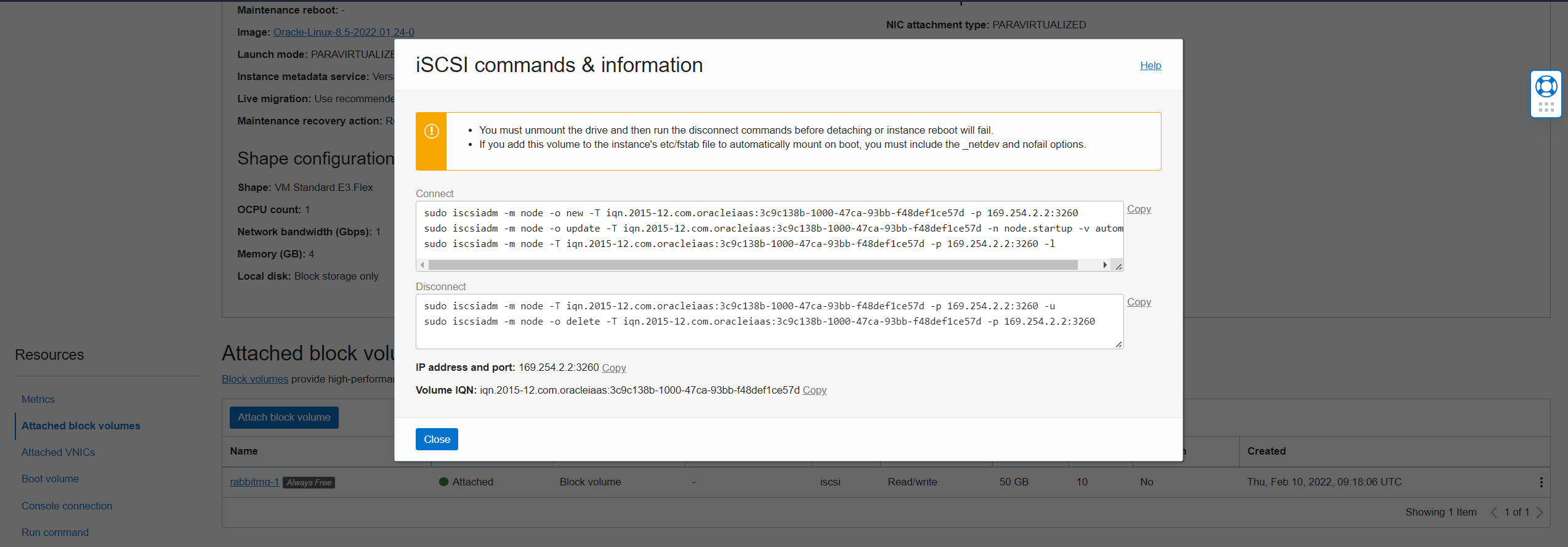Copy the IP address and port
The width and height of the screenshot is (1568, 547).
point(613,368)
